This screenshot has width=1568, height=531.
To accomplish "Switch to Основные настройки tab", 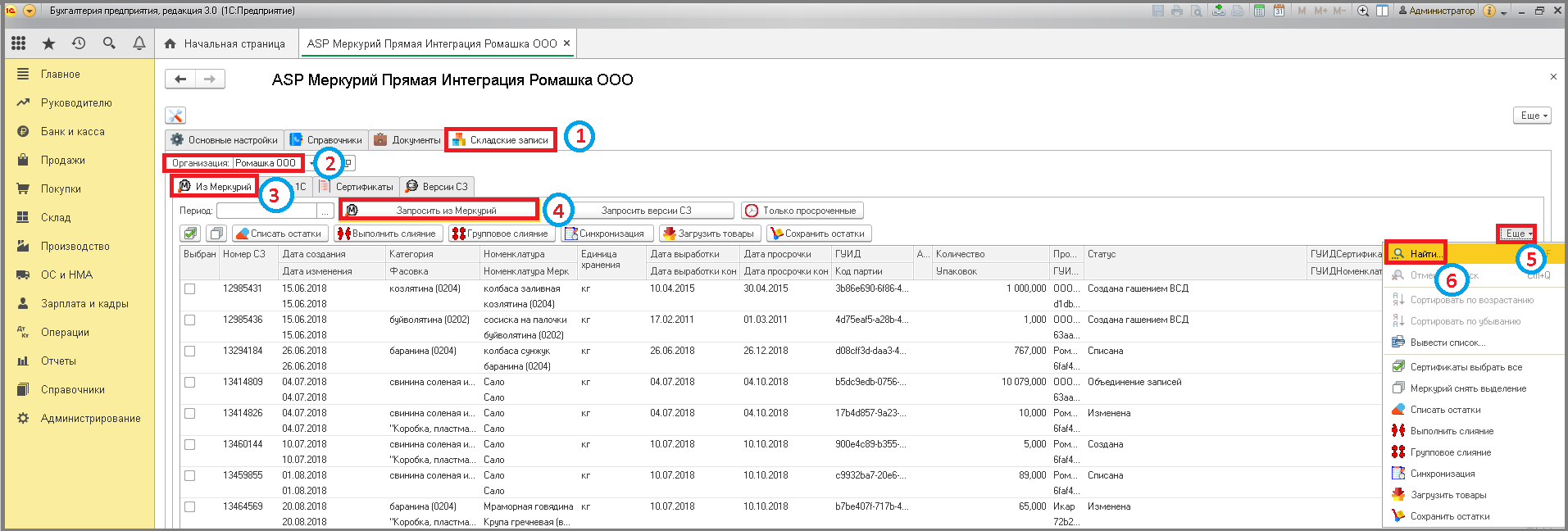I will pyautogui.click(x=225, y=140).
